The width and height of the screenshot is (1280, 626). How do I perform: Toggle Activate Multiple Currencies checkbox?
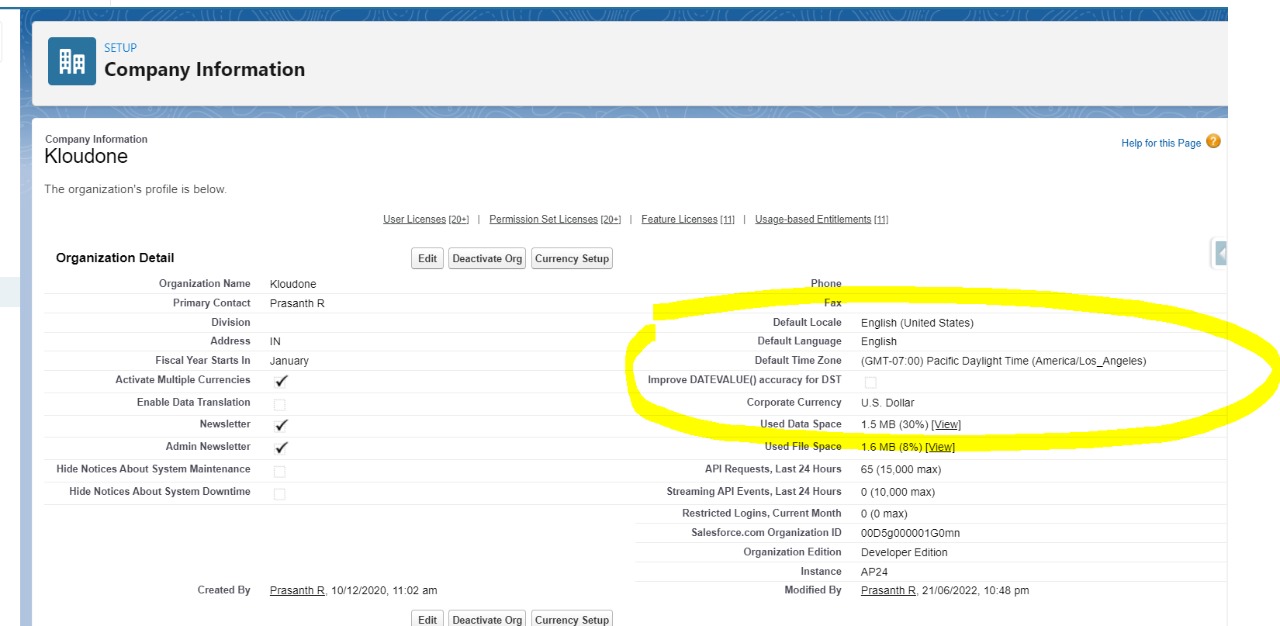point(281,381)
